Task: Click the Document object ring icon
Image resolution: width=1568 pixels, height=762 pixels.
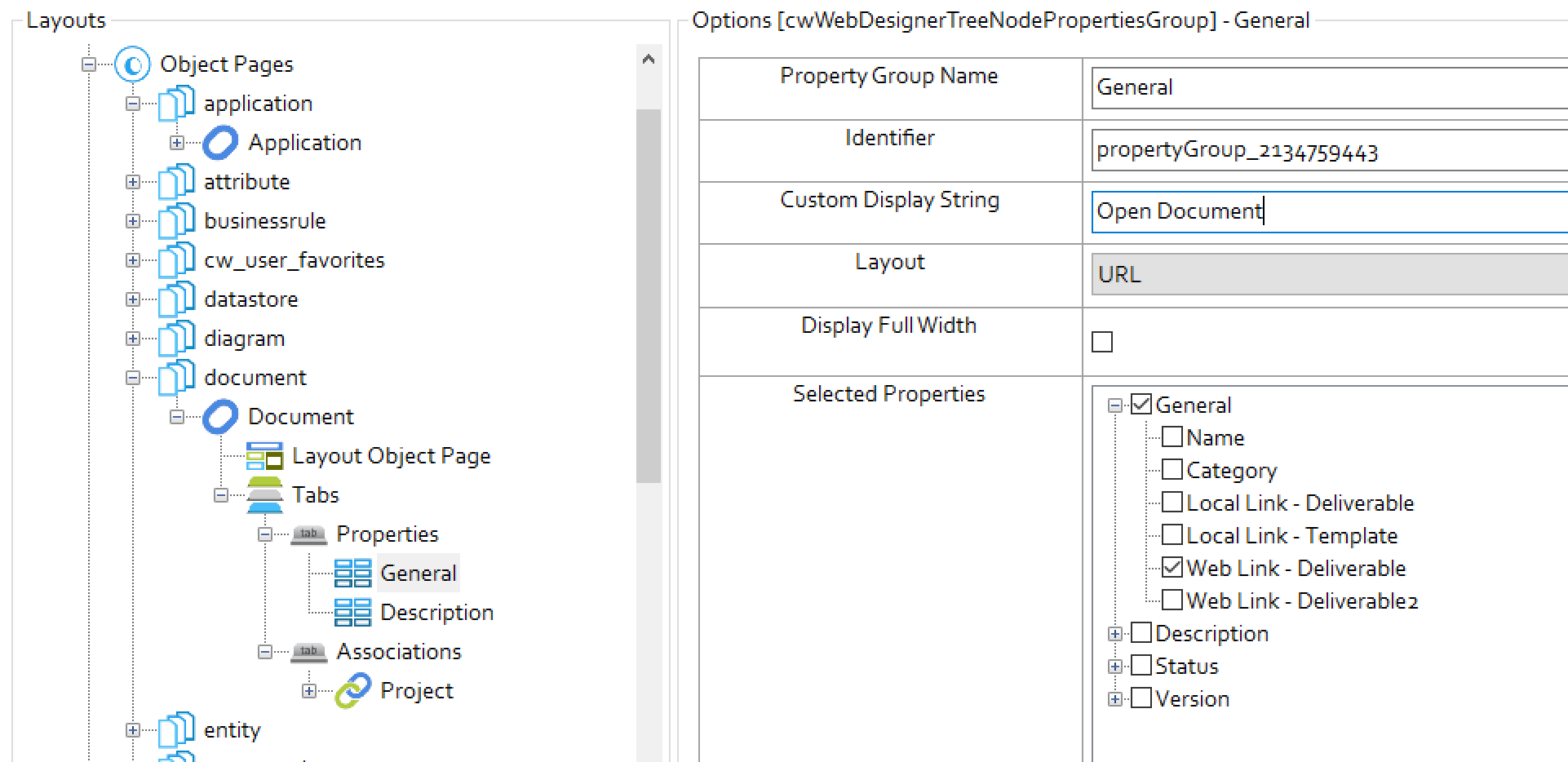Action: point(220,417)
